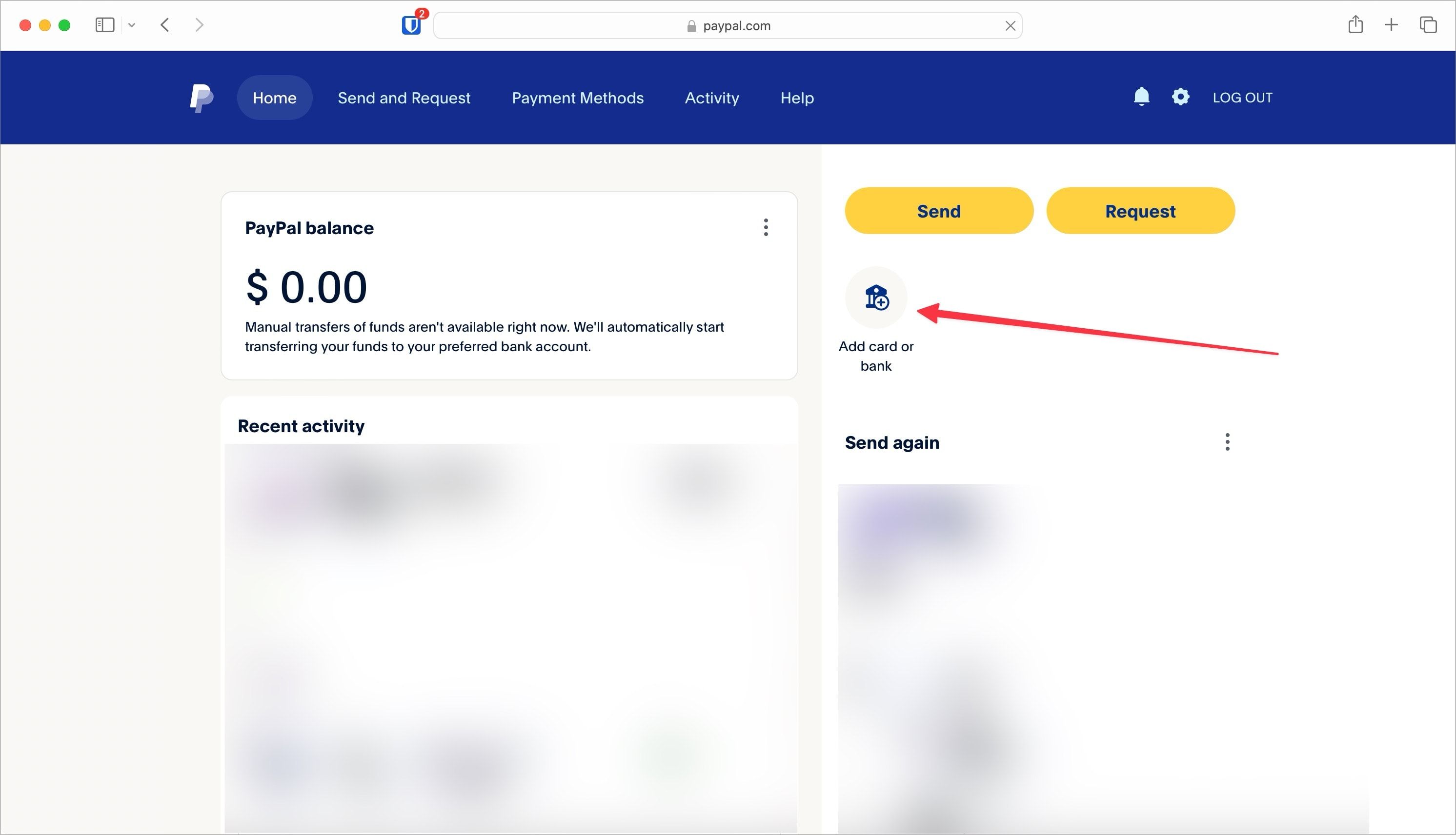The width and height of the screenshot is (1456, 835).
Task: Open settings gear icon
Action: [1180, 97]
